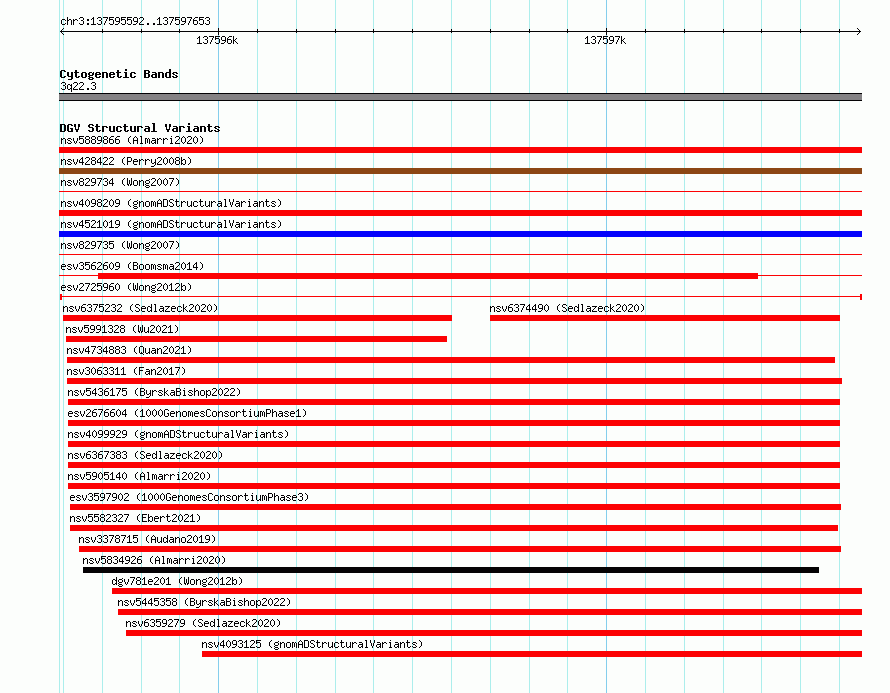Click the chr3:137595592..137597653 coordinates text
The image size is (890, 693).
(x=135, y=21)
